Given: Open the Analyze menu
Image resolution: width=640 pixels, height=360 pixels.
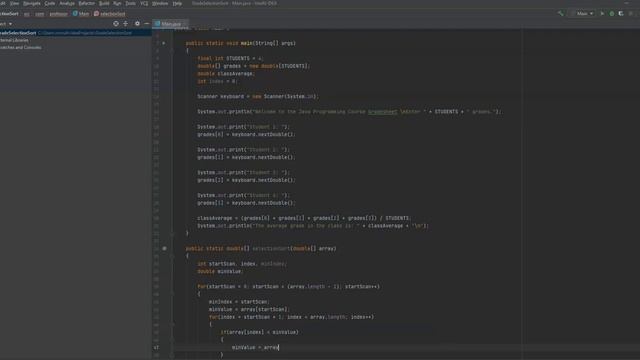Looking at the screenshot, I should pos(67,3).
